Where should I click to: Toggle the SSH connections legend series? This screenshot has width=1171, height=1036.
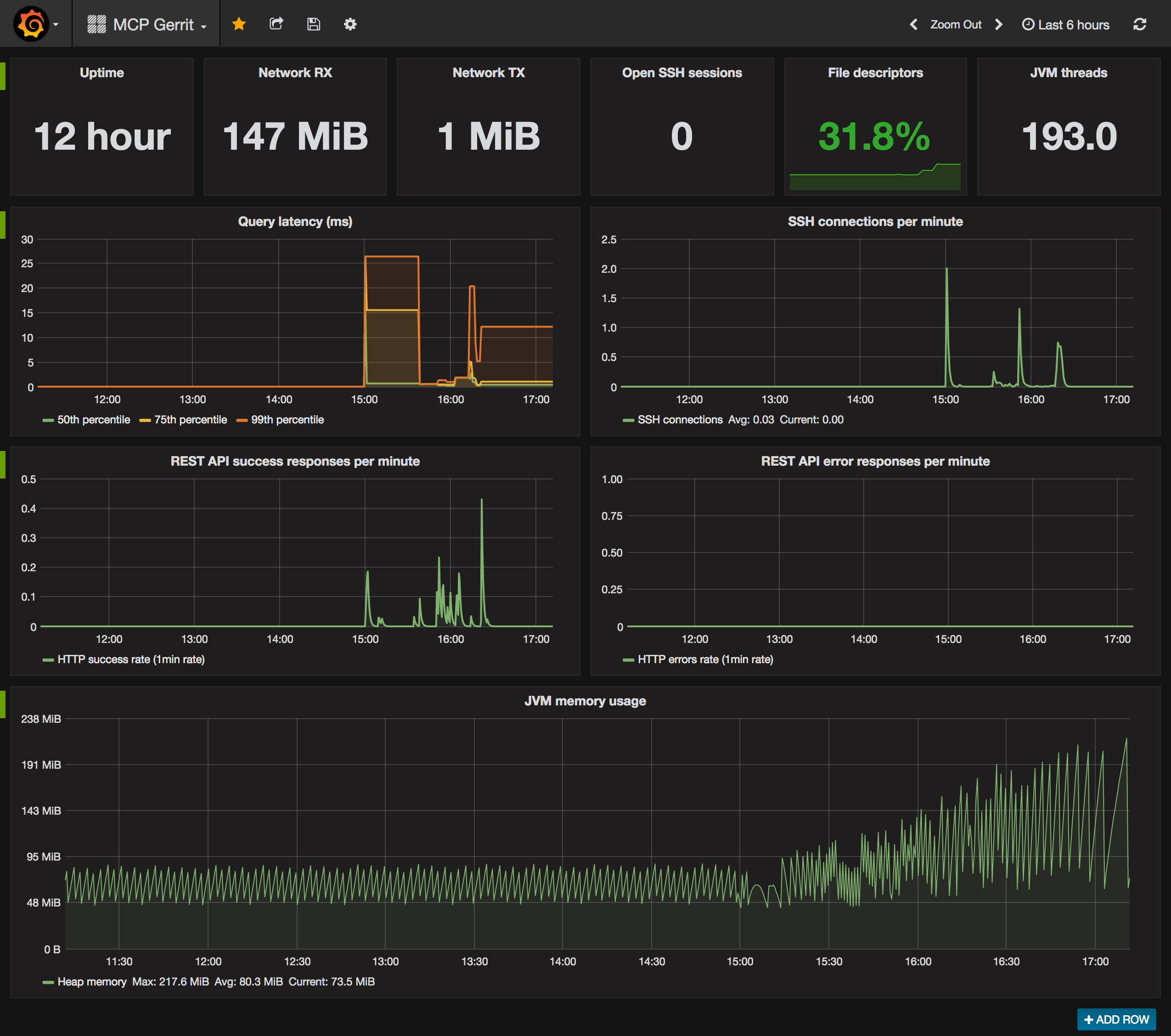click(680, 420)
